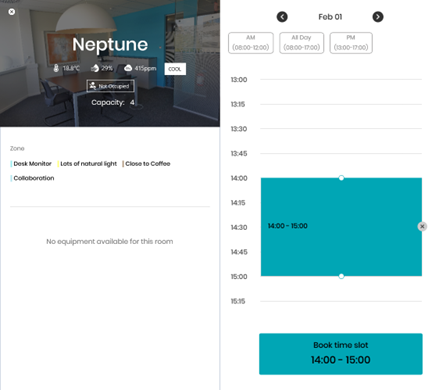Select the All Day (08:00-17:00) preset
The image size is (439, 390).
point(301,43)
